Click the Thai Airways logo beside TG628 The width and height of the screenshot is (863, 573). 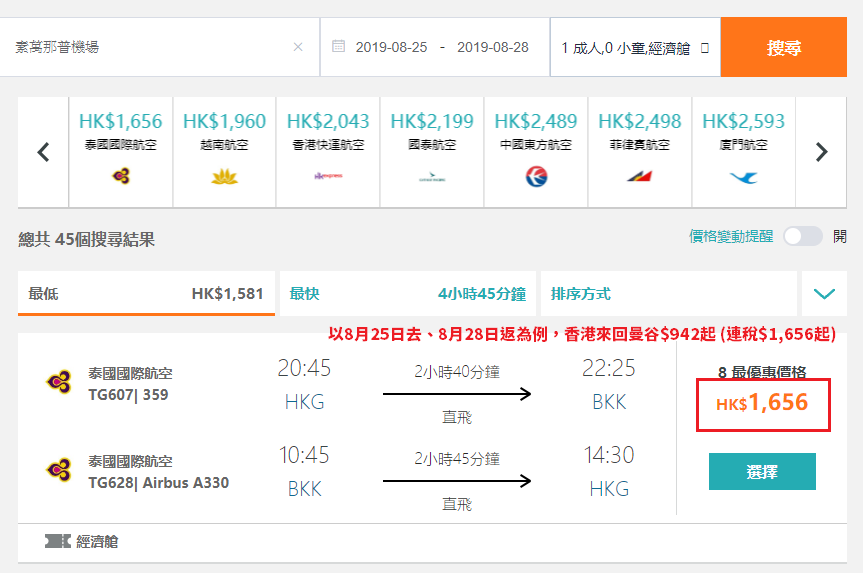click(x=59, y=470)
